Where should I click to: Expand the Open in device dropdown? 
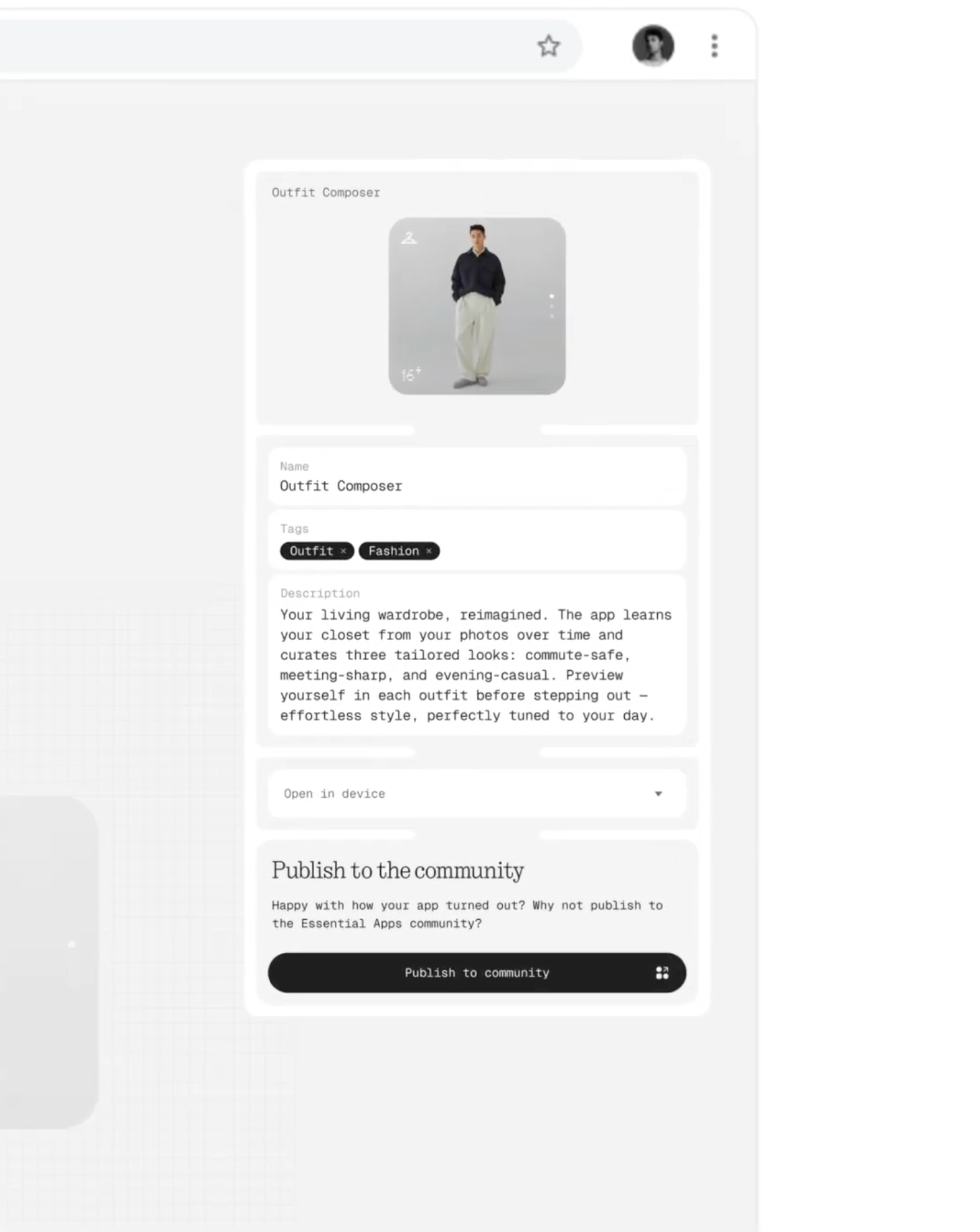coord(477,794)
